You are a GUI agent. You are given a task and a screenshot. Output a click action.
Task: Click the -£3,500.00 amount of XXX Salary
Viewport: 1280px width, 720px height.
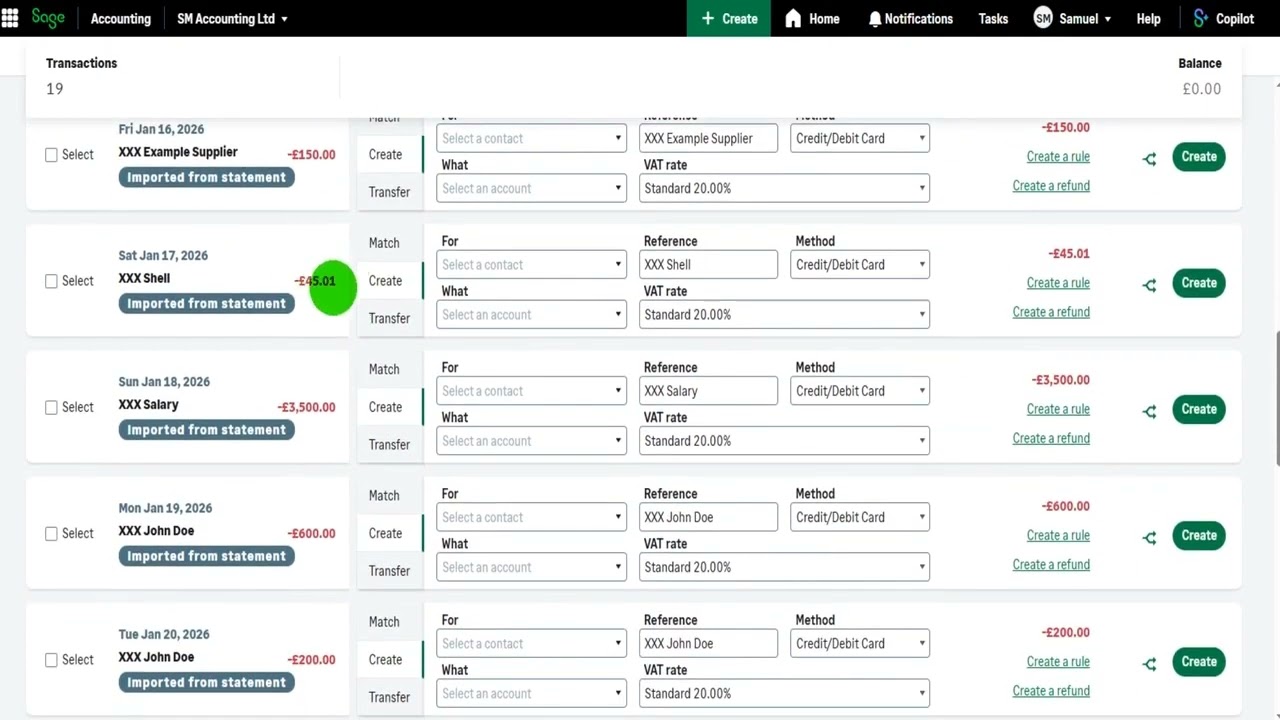pos(306,407)
